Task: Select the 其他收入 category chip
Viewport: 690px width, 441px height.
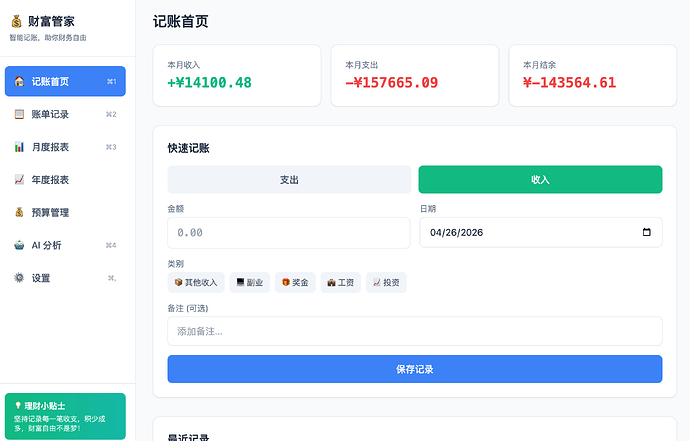Action: point(196,283)
